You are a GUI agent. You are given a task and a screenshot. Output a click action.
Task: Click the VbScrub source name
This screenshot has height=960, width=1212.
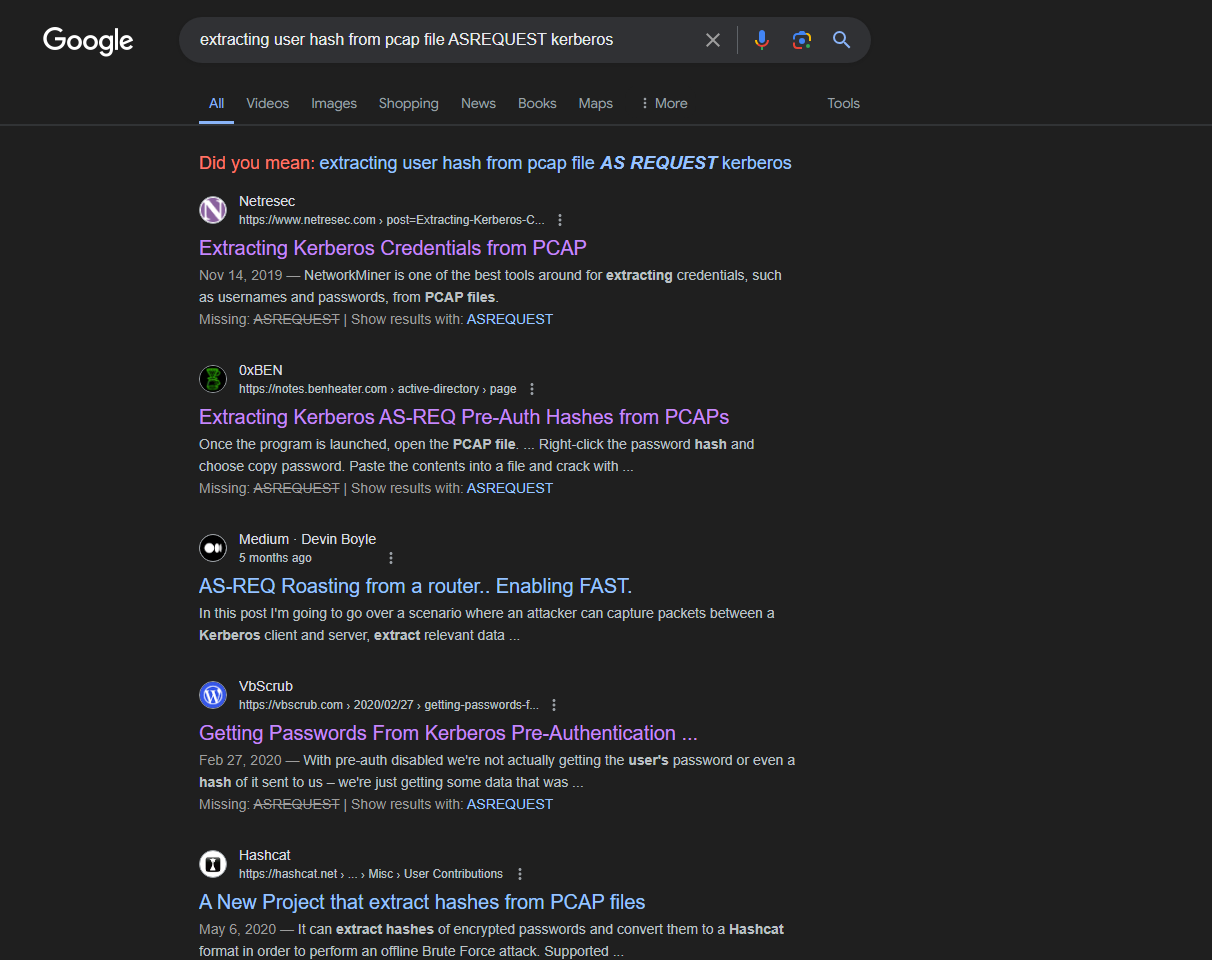point(266,686)
